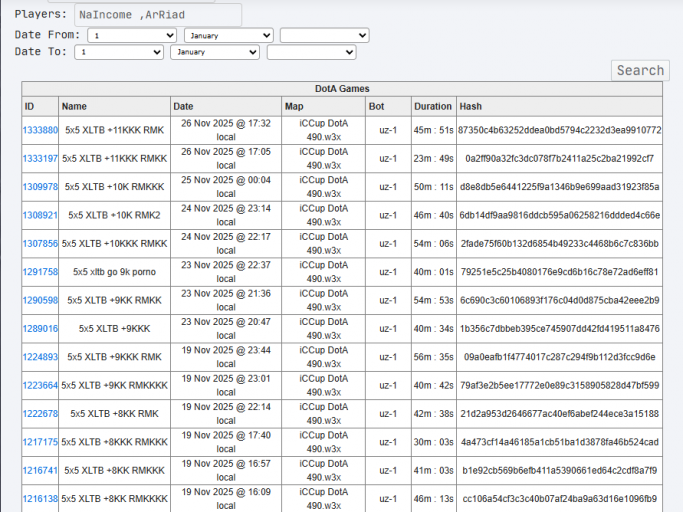
Task: Open game ID 1222678
Action: click(40, 414)
